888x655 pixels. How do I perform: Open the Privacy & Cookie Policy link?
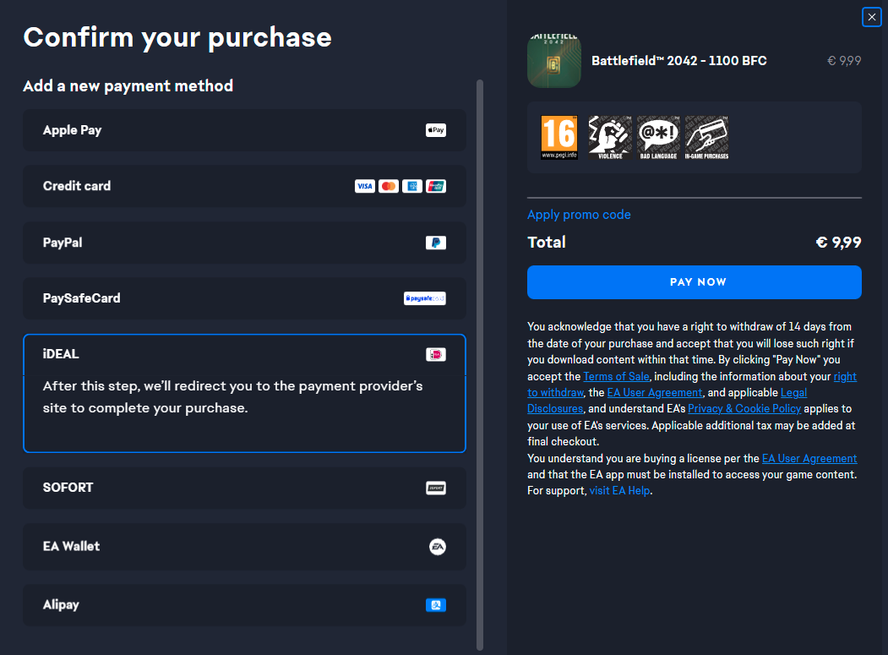tap(744, 409)
